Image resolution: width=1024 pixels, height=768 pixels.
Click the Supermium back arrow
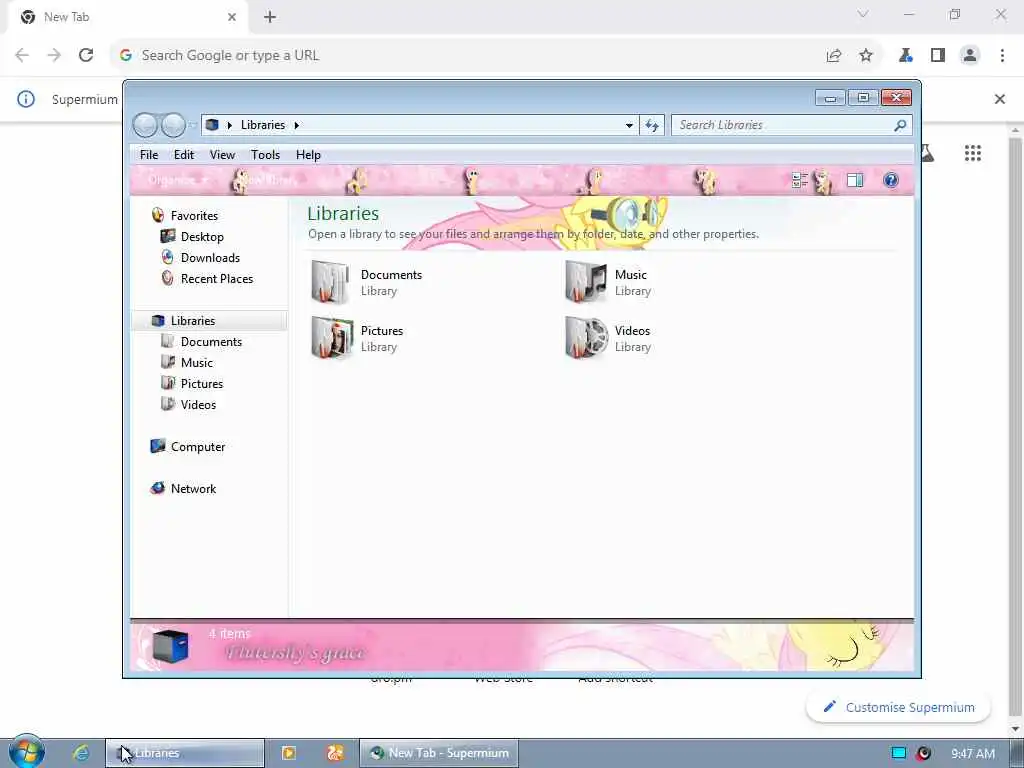click(x=22, y=55)
